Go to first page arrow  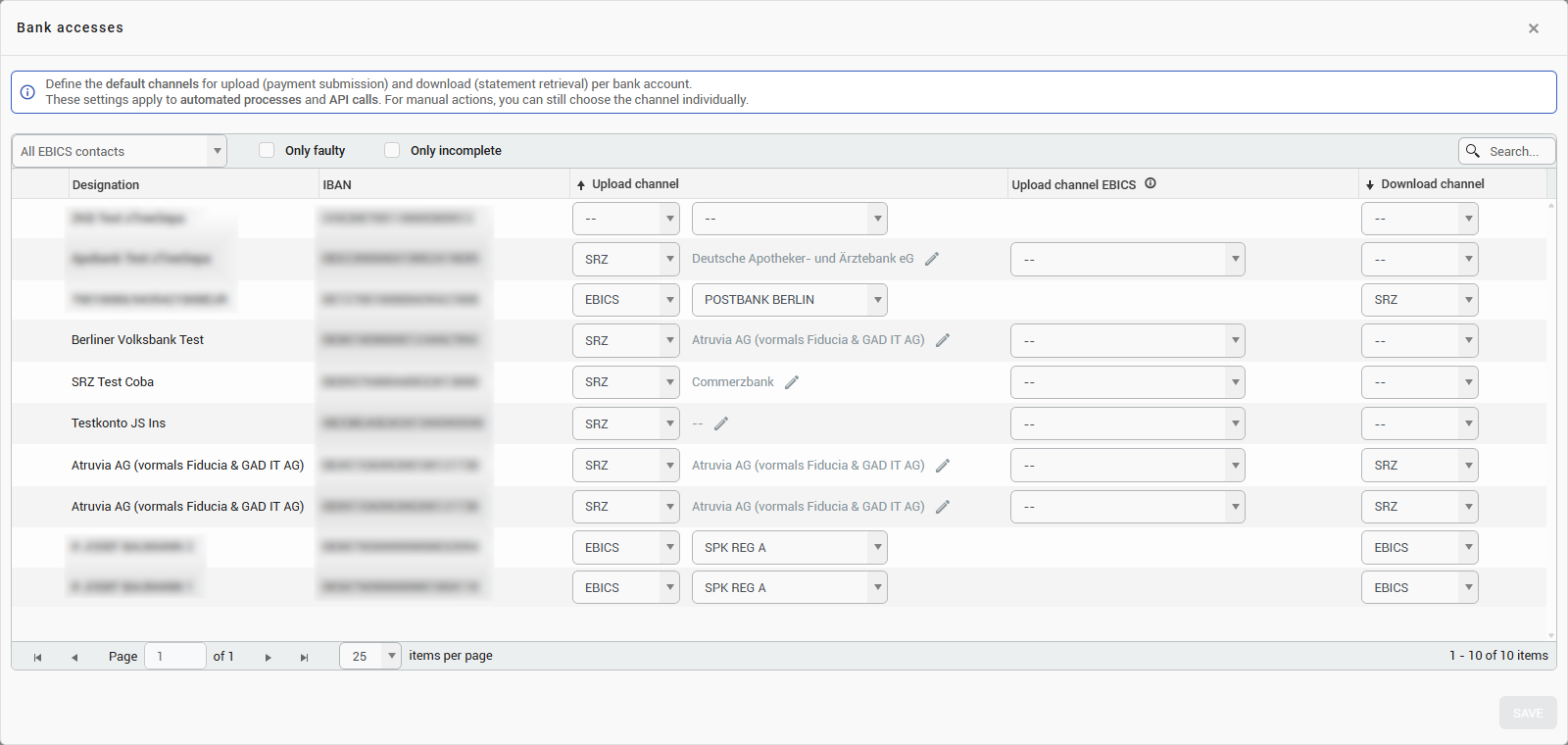coord(37,657)
